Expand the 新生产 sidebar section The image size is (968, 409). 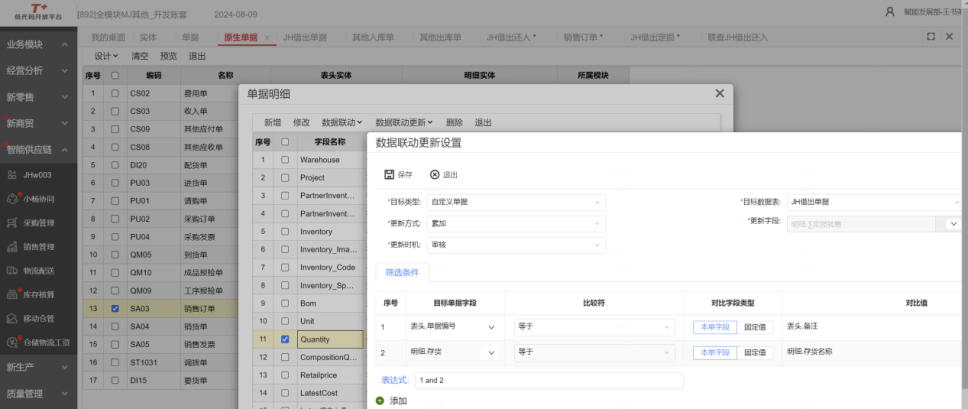coord(38,367)
